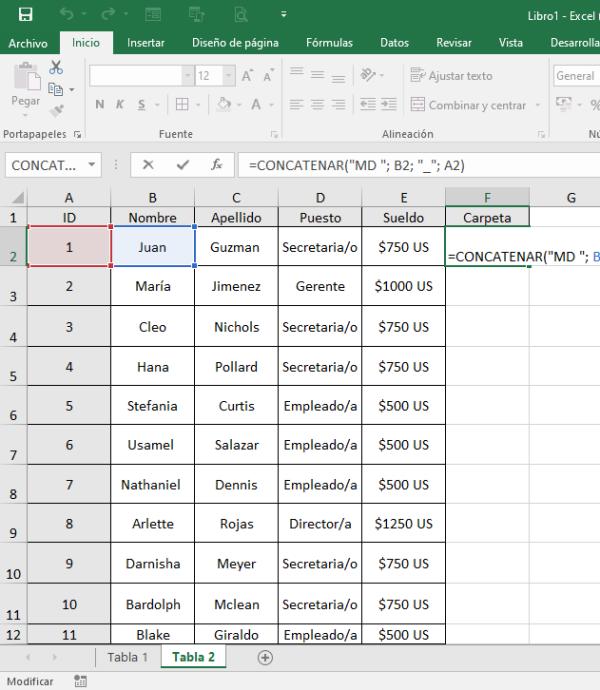The width and height of the screenshot is (600, 690).
Task: Open the General number format dropdown
Action: [x=577, y=76]
